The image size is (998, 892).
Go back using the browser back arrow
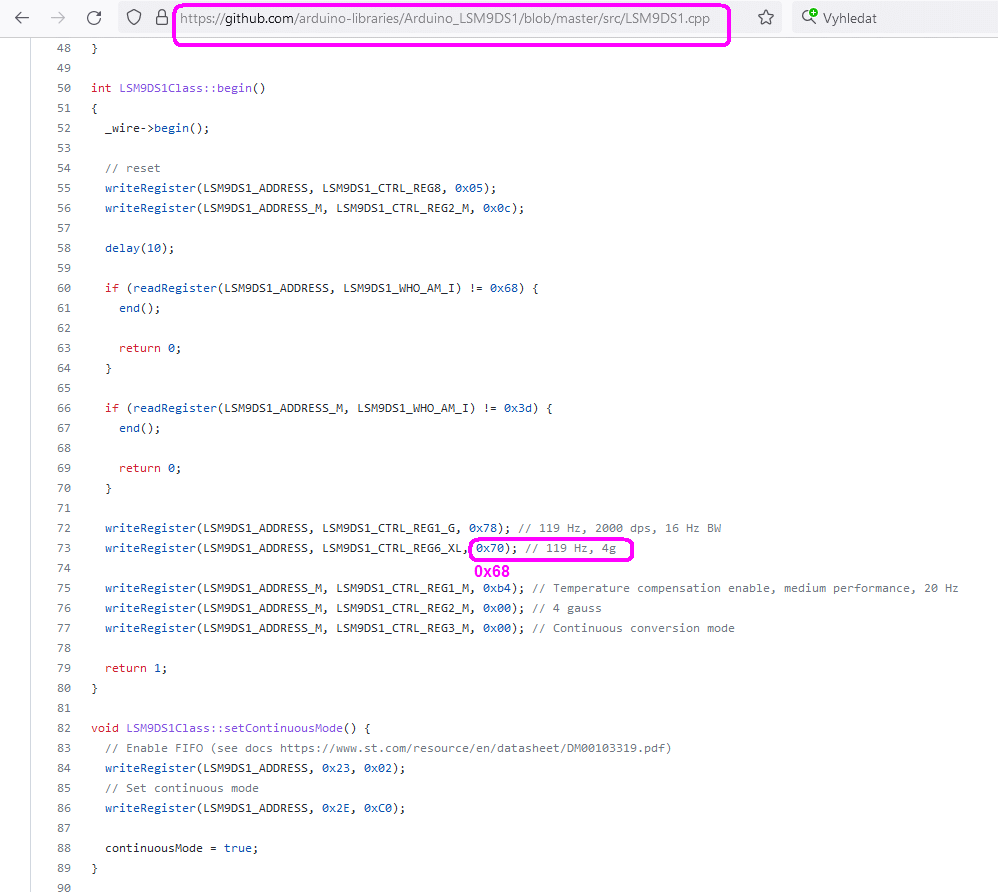pos(22,18)
